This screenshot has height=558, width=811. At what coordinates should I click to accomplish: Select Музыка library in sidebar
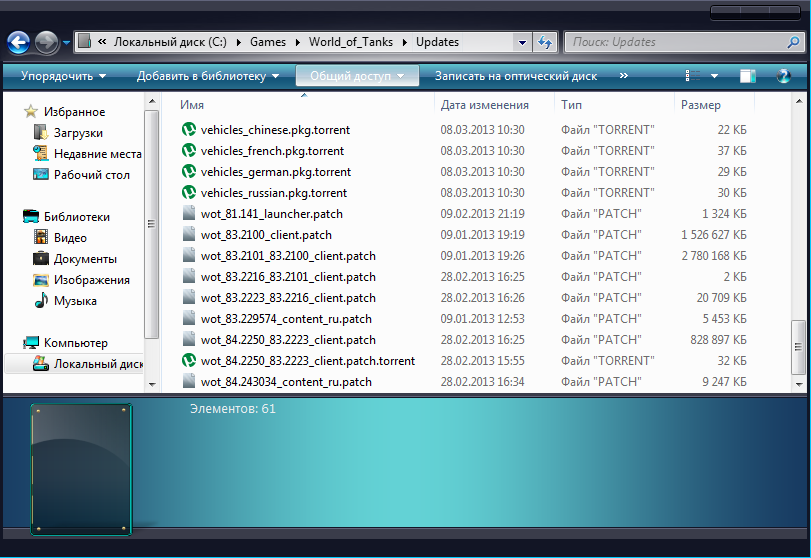(75, 301)
